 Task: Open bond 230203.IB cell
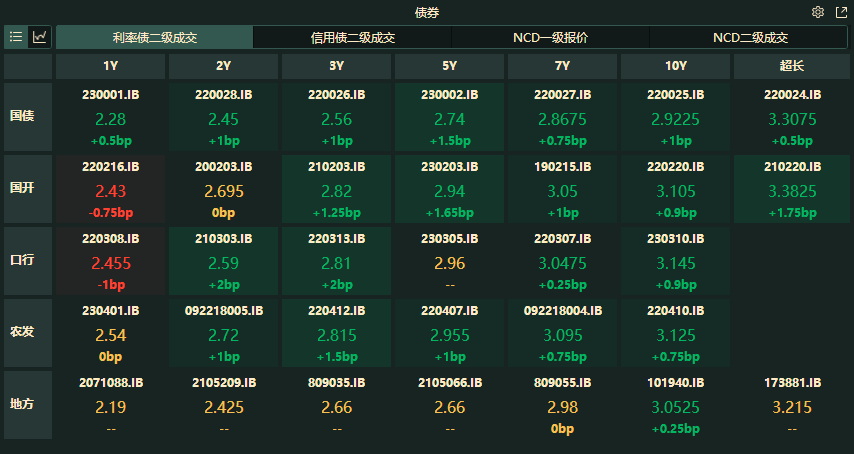coord(449,188)
